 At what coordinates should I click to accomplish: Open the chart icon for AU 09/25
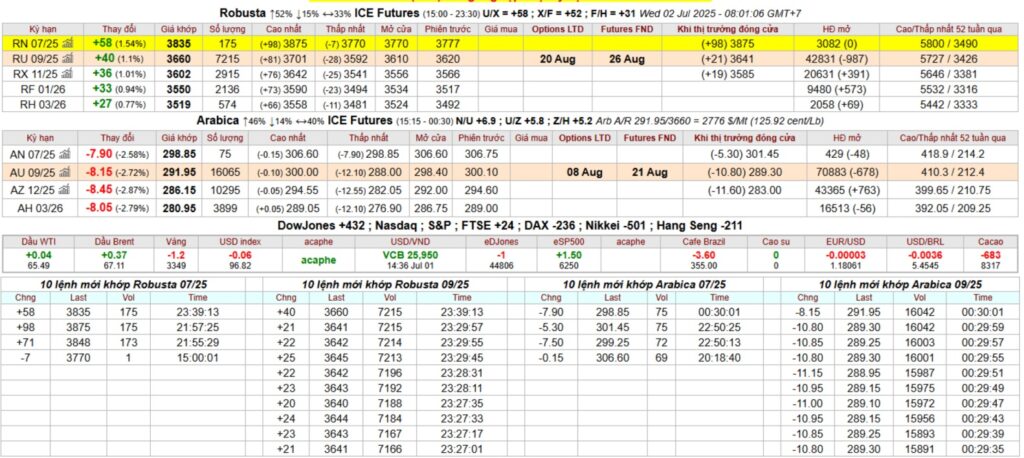[x=65, y=171]
